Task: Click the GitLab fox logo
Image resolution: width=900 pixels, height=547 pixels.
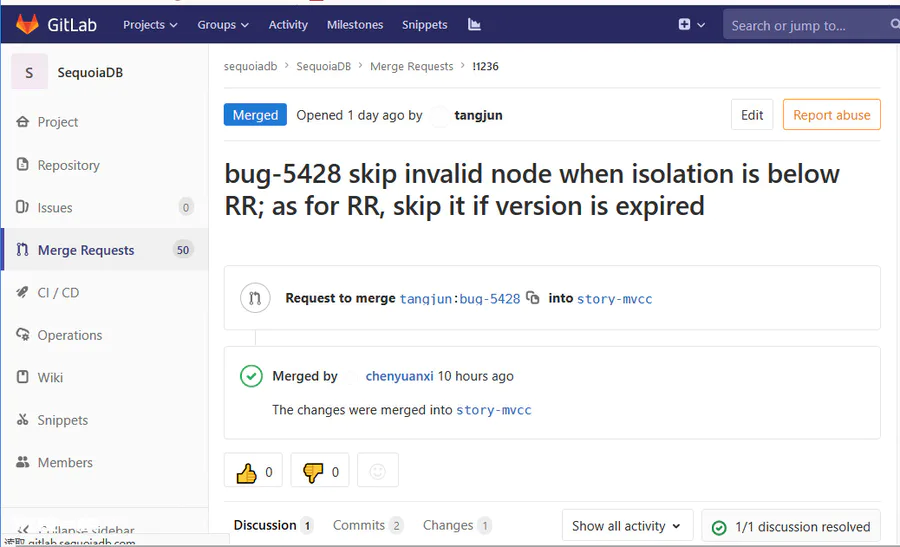Action: (x=27, y=24)
